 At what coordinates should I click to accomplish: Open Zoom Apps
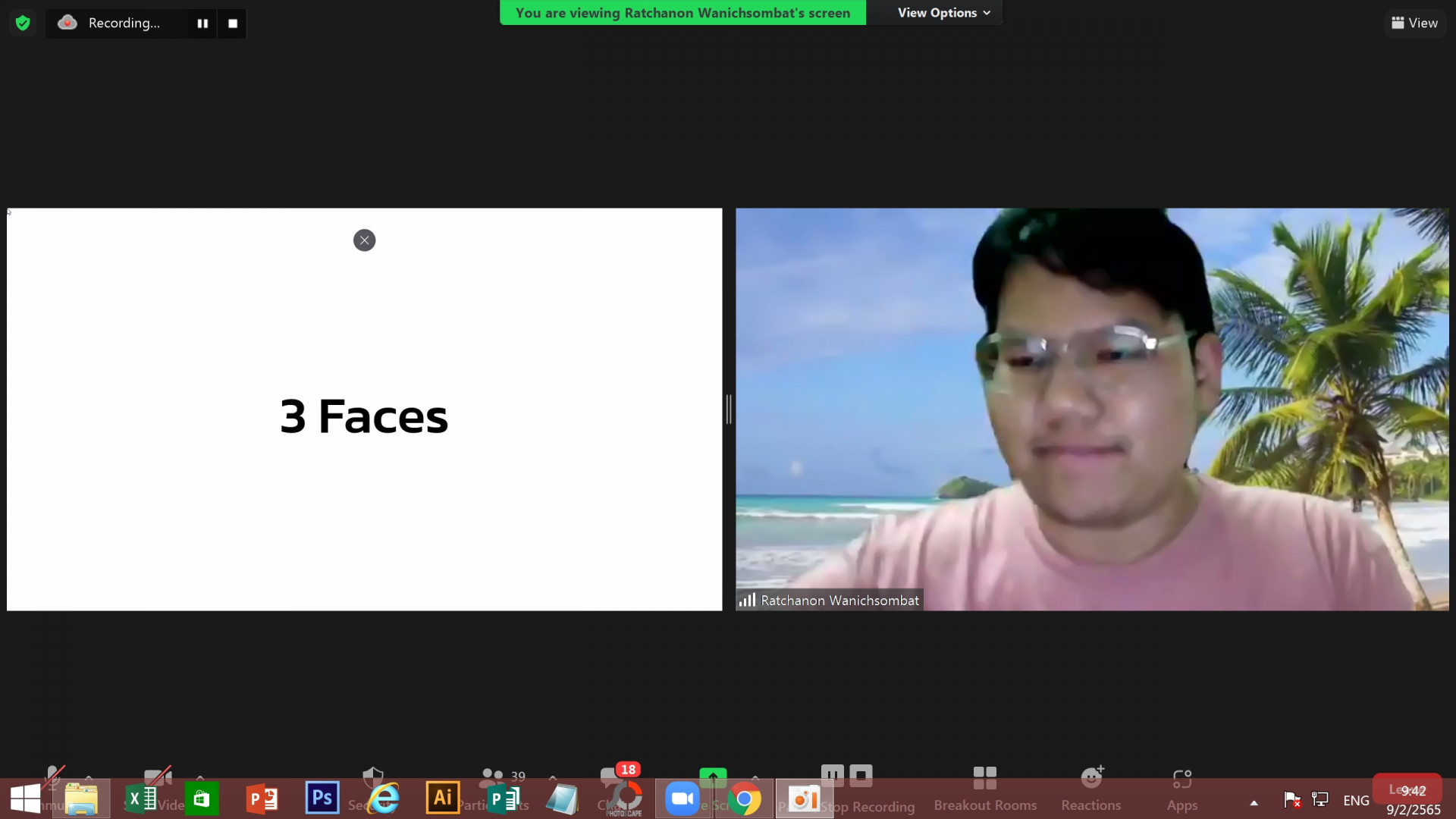1182,789
